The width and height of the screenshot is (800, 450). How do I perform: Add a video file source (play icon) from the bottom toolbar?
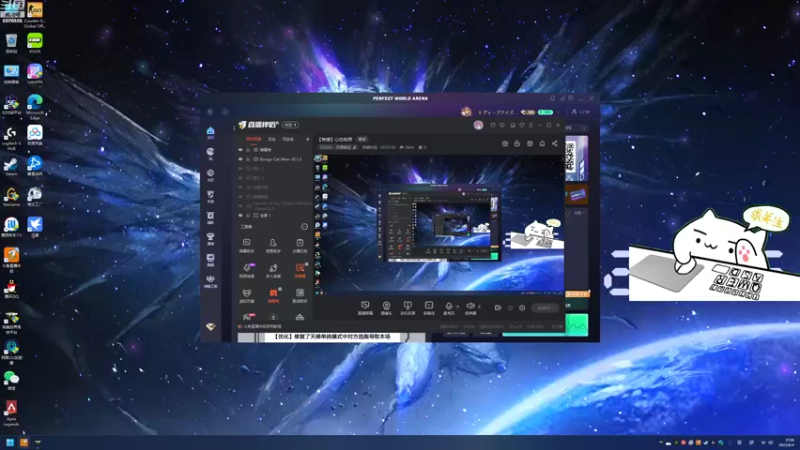coord(429,308)
